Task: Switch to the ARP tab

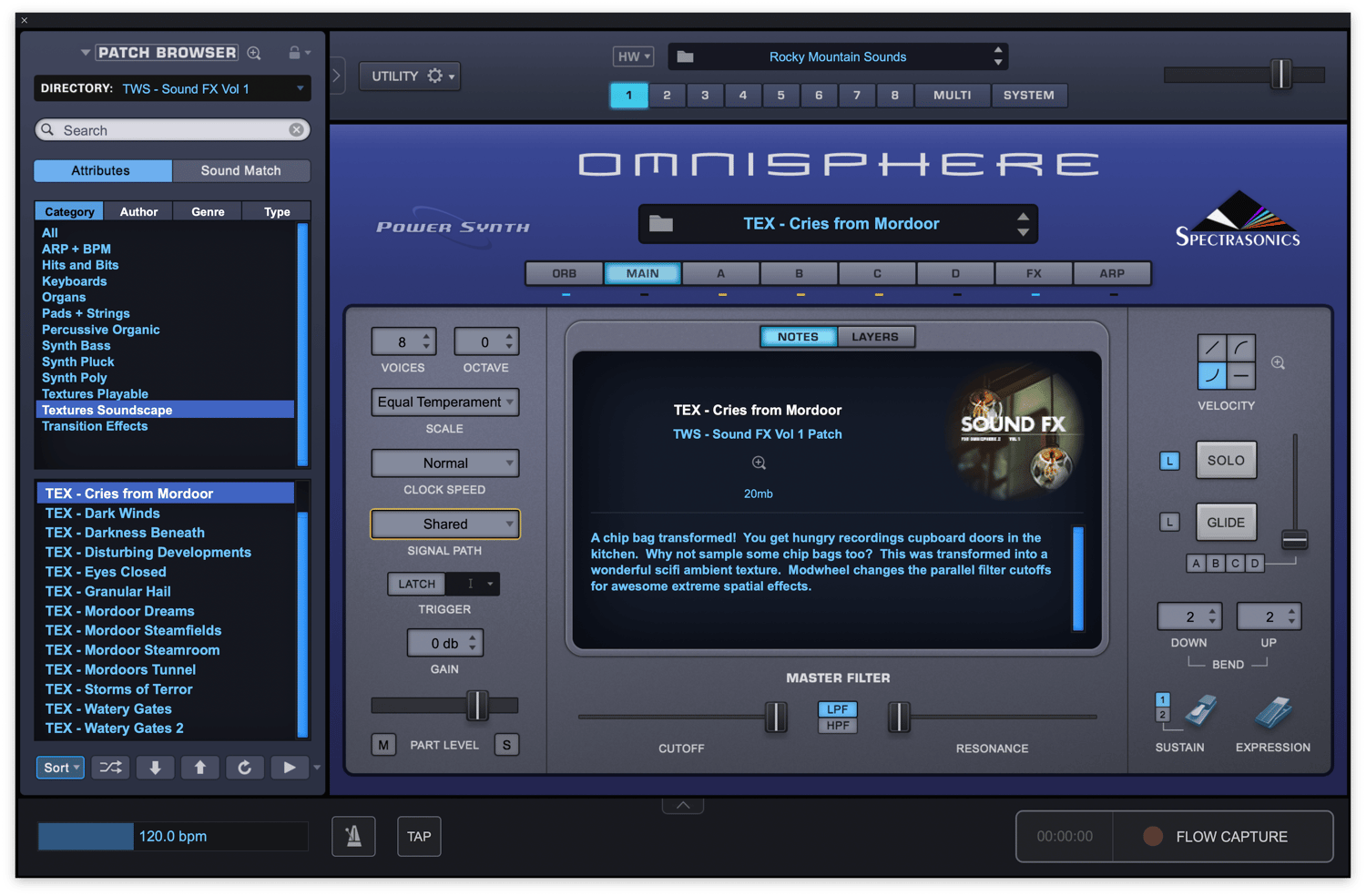Action: point(1112,273)
